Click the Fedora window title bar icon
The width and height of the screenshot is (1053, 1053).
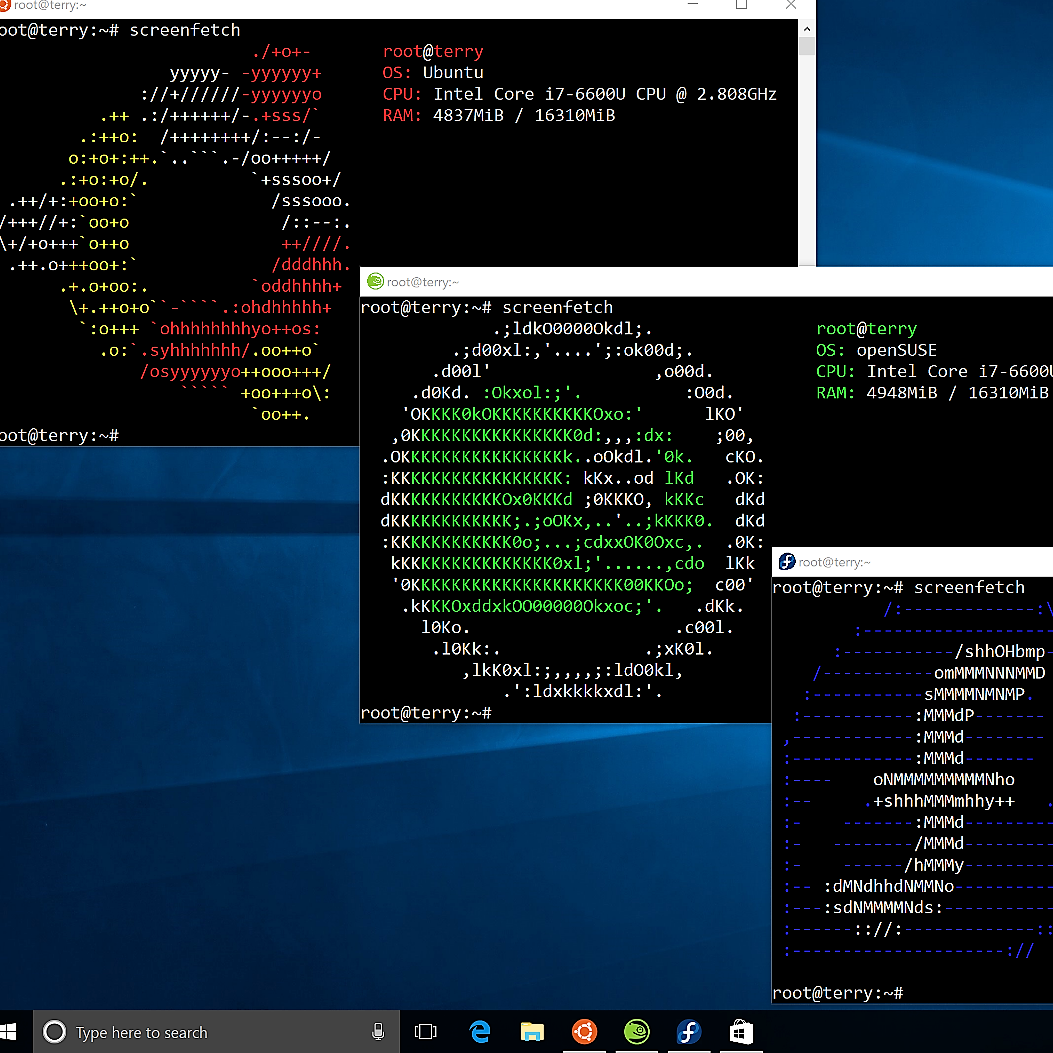tap(787, 562)
